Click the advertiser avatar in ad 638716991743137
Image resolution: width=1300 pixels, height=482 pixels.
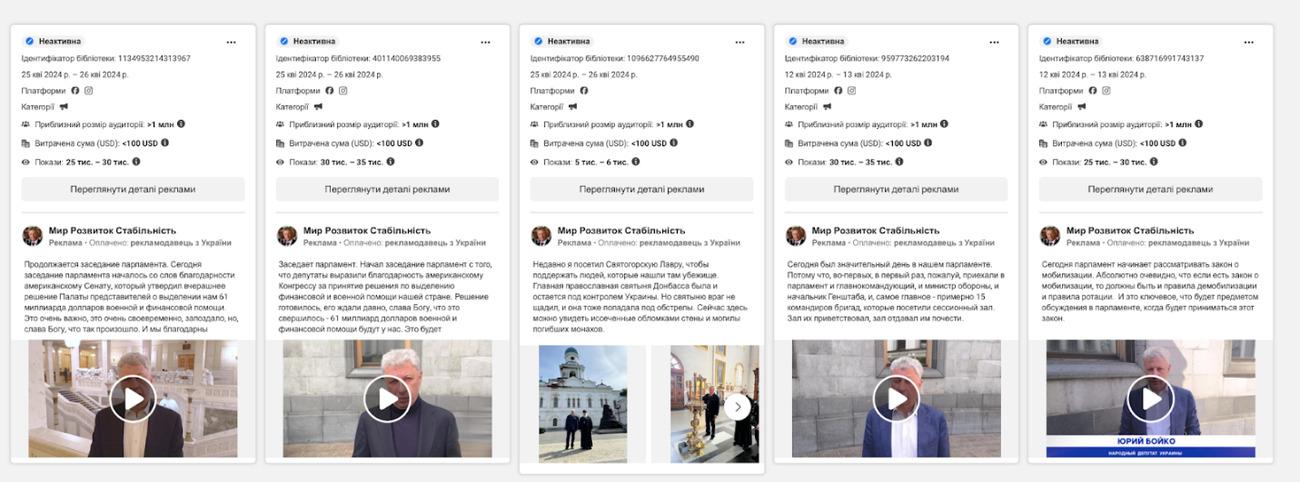1050,236
